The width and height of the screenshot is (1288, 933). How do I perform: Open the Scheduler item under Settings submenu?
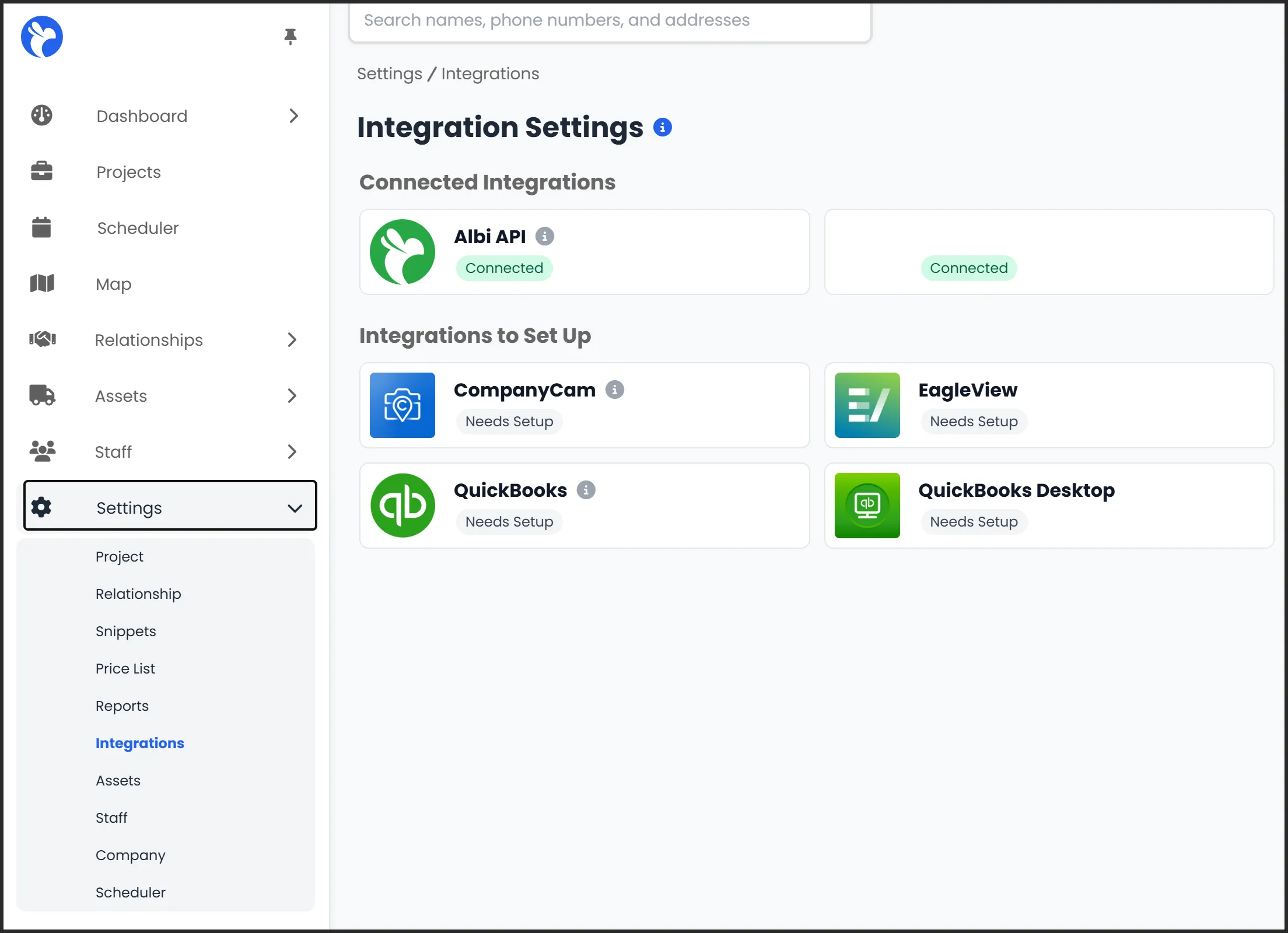pos(131,892)
